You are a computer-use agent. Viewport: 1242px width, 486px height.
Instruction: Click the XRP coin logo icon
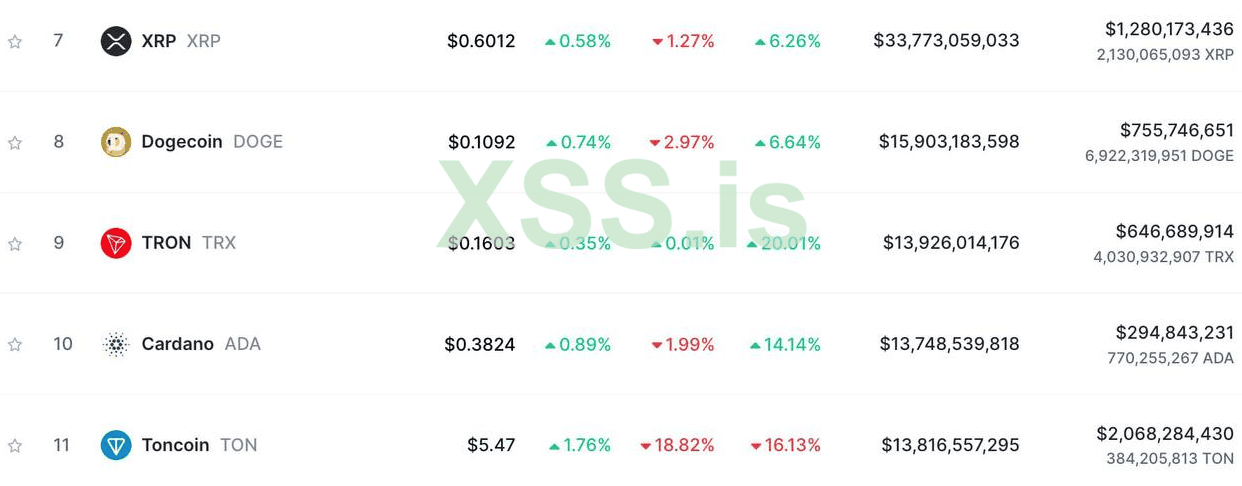pos(116,41)
